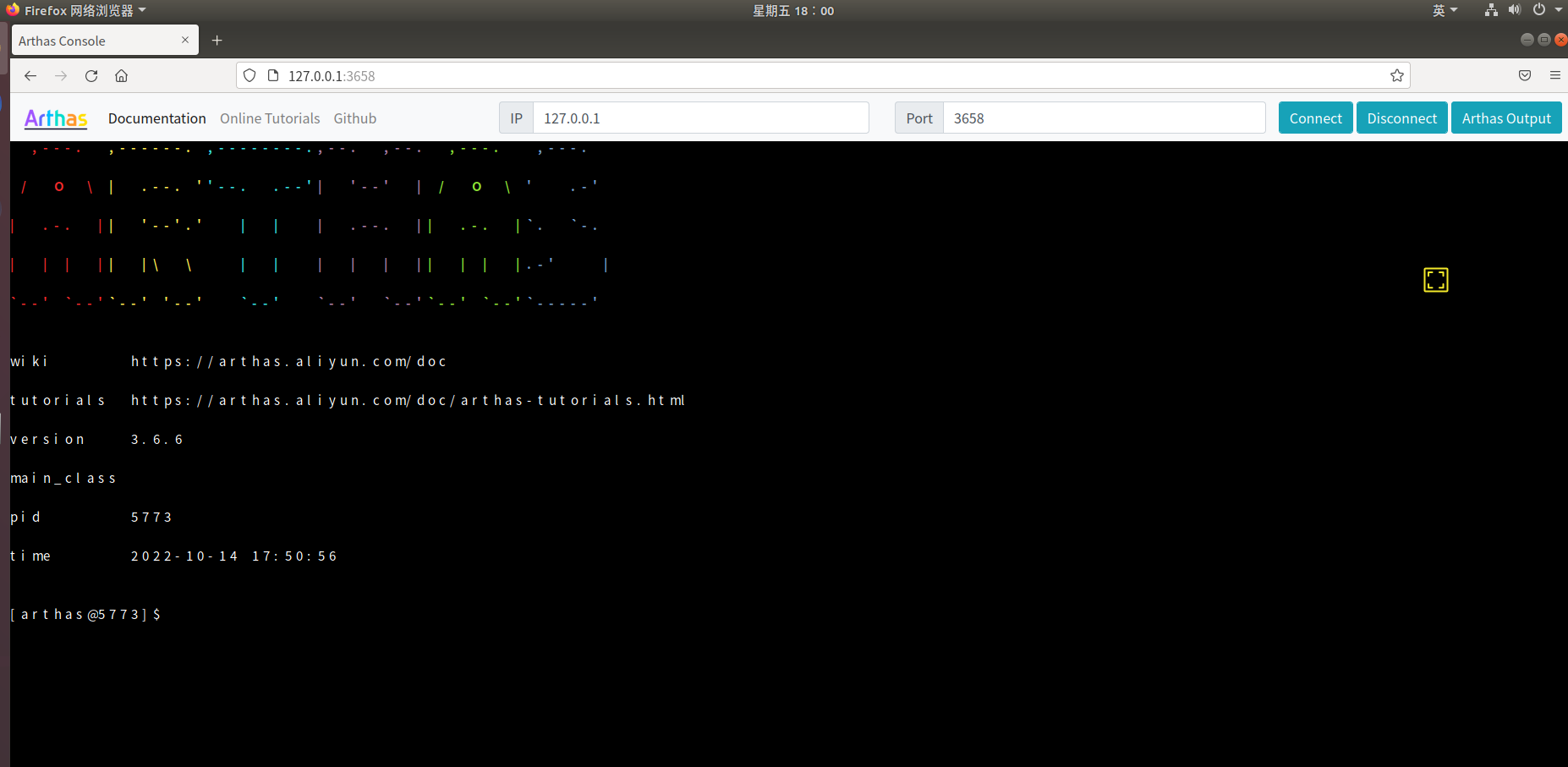Open the Firefox app menu in top bar

click(x=76, y=10)
